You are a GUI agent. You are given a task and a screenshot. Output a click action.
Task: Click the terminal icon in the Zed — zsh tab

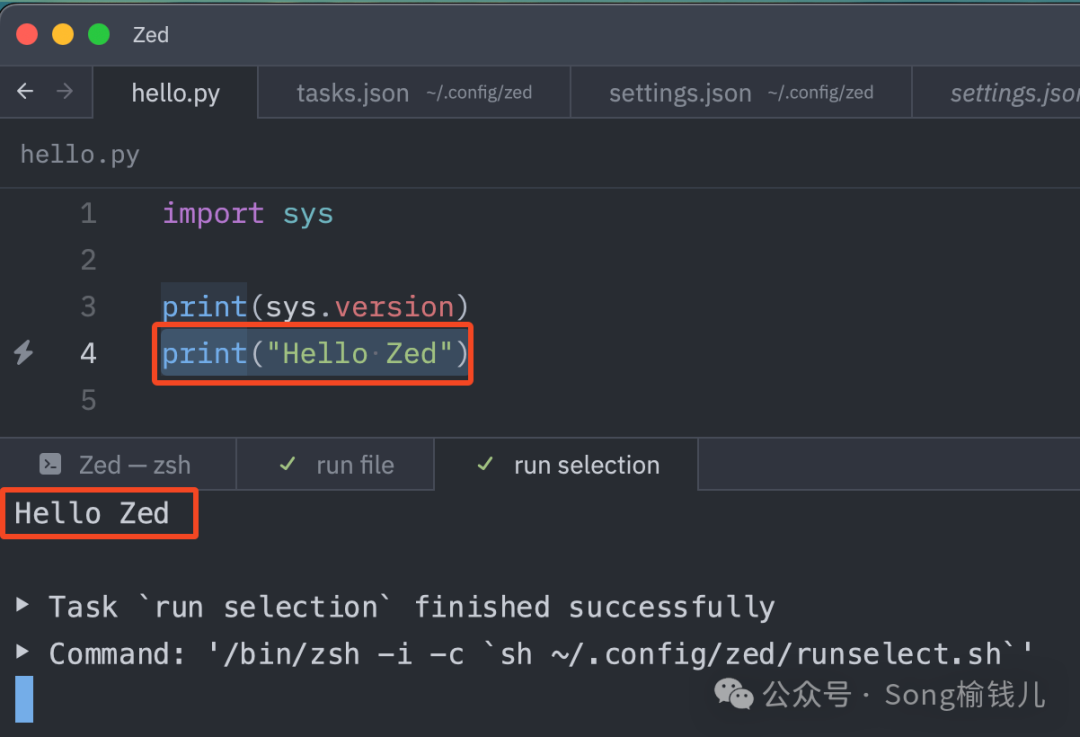pos(50,465)
